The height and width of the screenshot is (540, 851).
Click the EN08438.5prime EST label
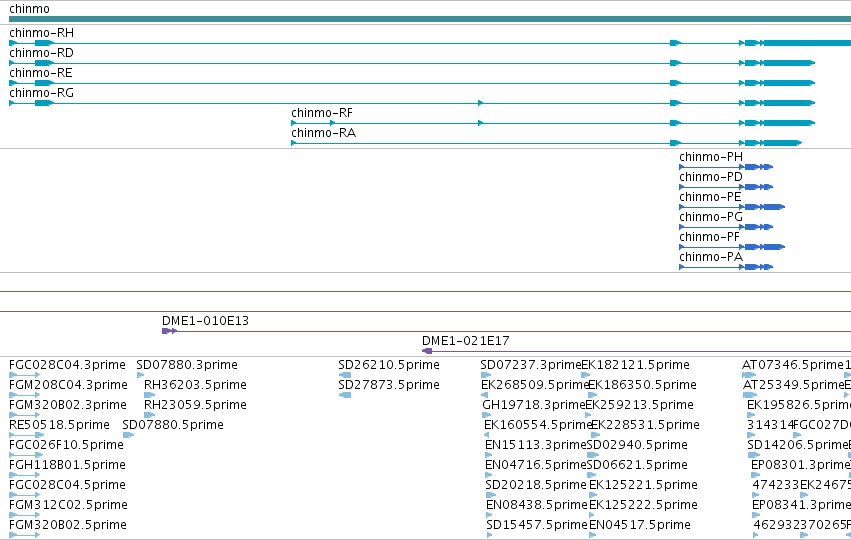pos(537,506)
